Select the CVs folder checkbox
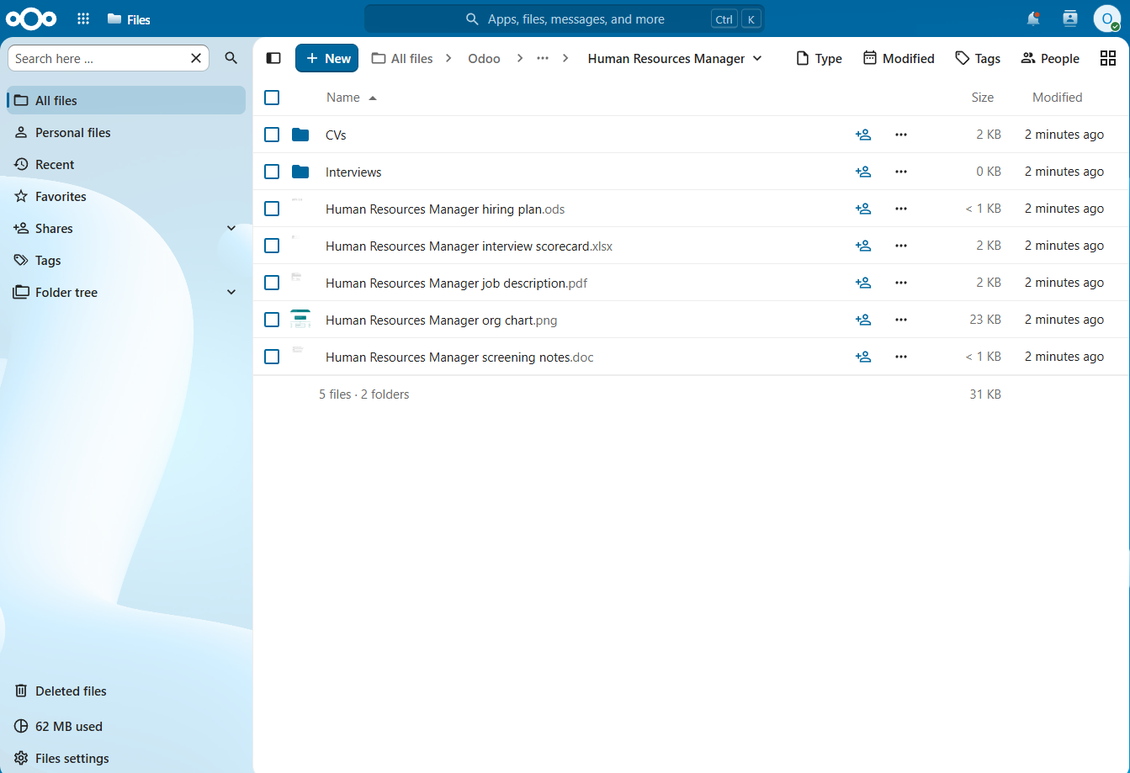The image size is (1130, 773). 272,135
